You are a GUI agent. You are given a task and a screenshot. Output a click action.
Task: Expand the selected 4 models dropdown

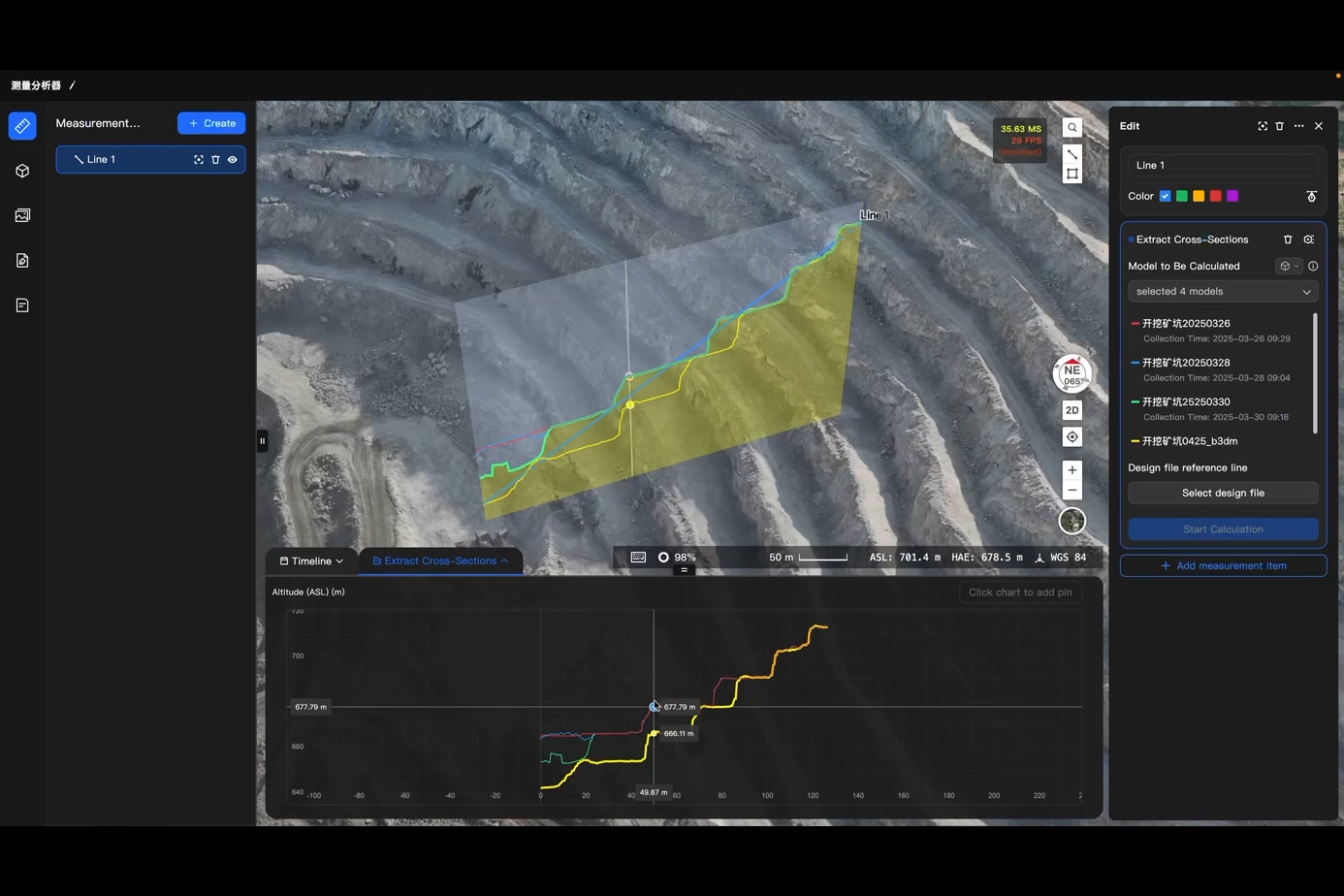pyautogui.click(x=1223, y=292)
